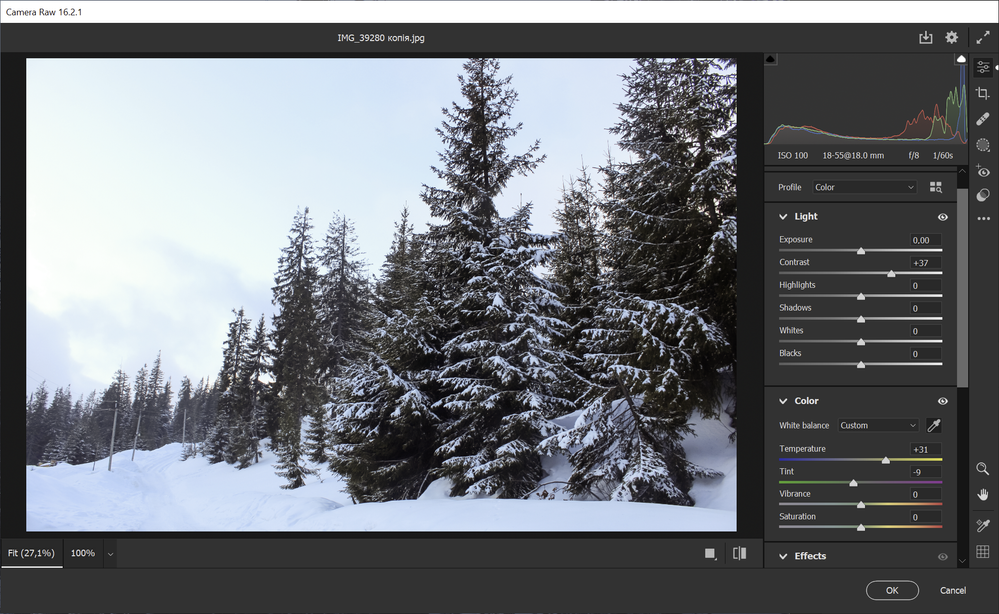Open the Profile Color dropdown
This screenshot has height=614, width=999.
(865, 187)
